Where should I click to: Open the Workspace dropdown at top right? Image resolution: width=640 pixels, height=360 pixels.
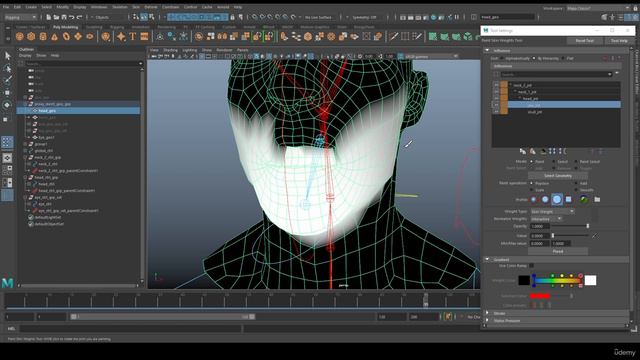(x=598, y=8)
